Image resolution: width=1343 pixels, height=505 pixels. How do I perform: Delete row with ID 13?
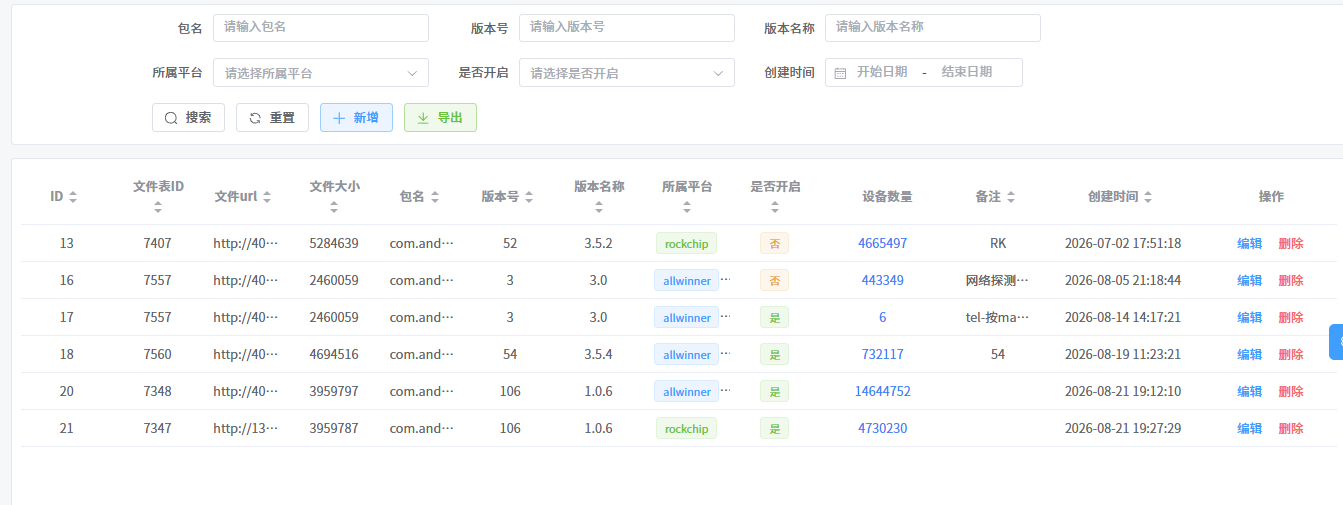tap(1291, 243)
